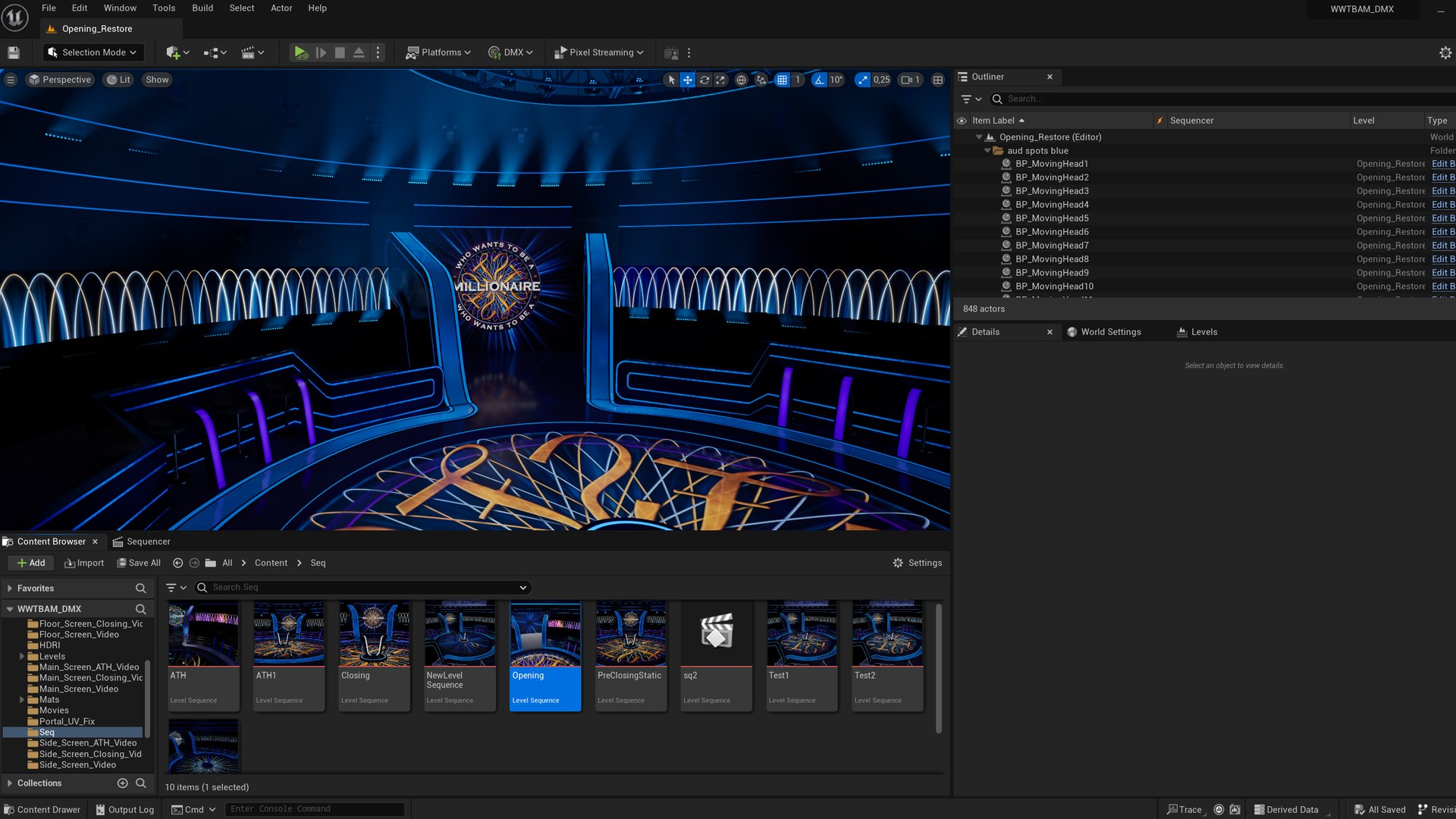
Task: Toggle world/local coordinate space globe
Action: tap(742, 80)
